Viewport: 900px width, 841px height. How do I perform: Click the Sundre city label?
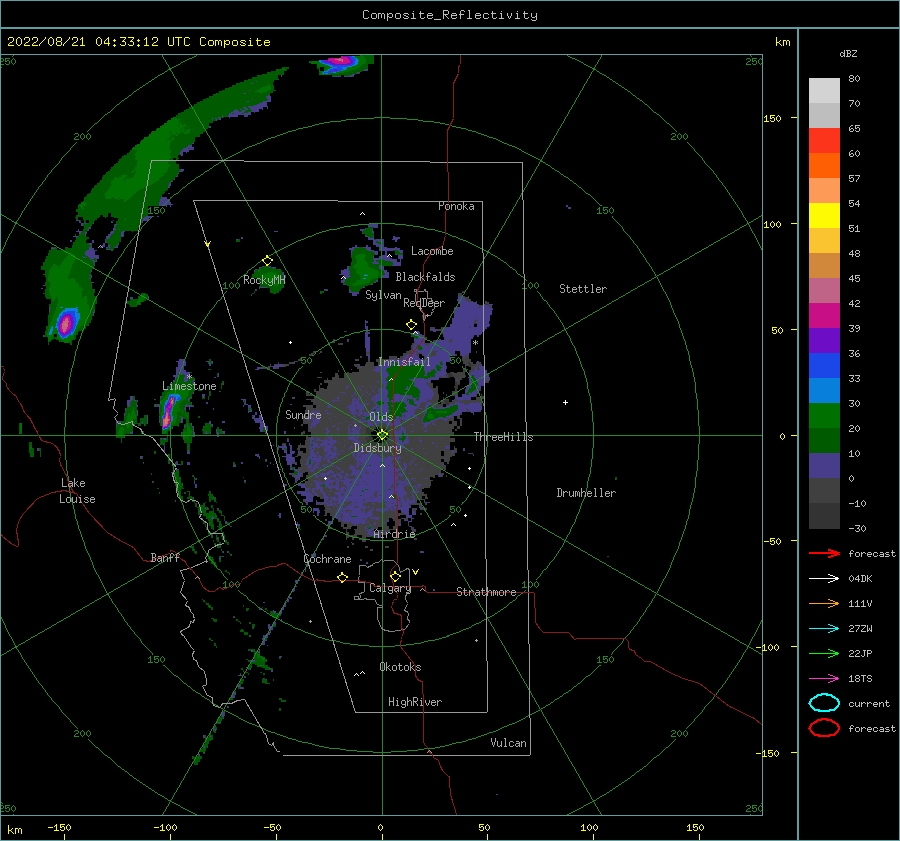(303, 415)
